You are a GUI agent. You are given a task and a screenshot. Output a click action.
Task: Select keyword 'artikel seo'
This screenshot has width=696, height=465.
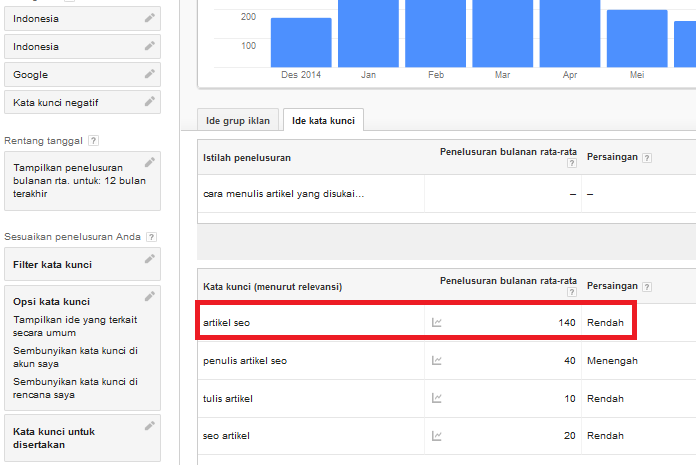226,323
